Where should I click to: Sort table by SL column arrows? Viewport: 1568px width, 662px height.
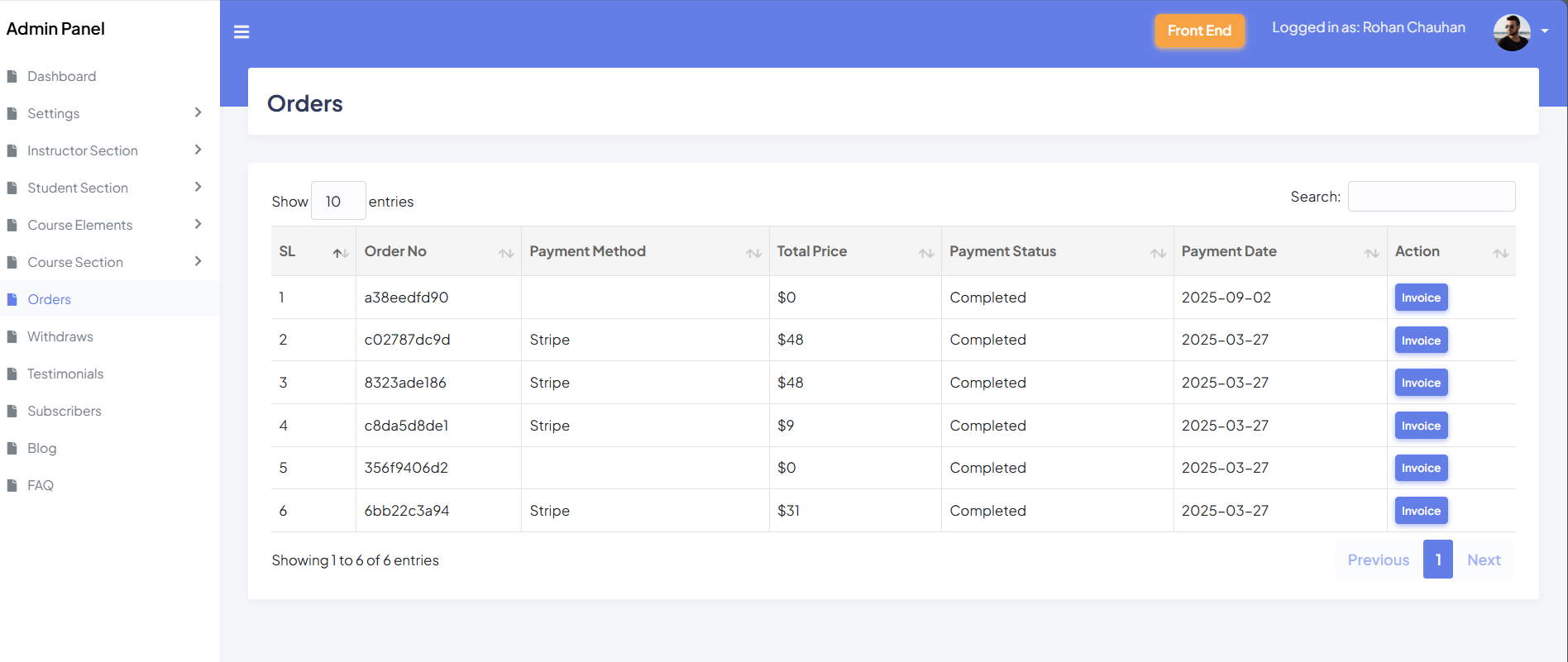pyautogui.click(x=340, y=253)
